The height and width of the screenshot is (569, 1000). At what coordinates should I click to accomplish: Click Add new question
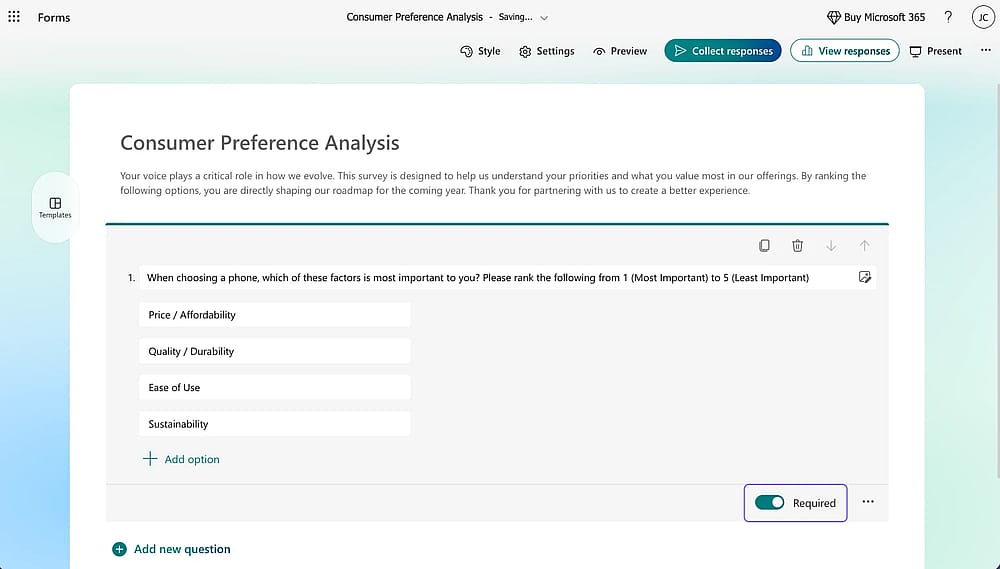tap(172, 549)
